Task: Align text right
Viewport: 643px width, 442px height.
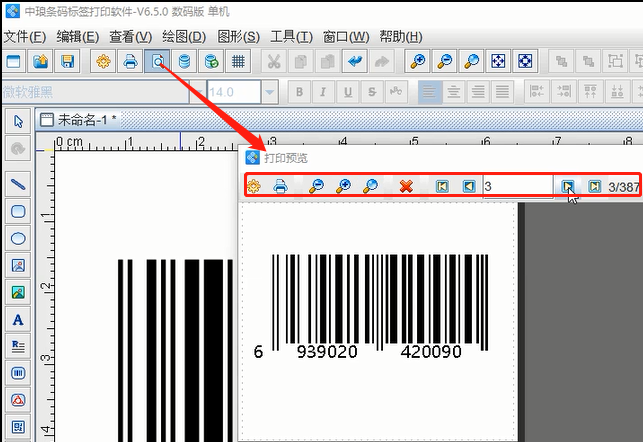Action: [478, 92]
